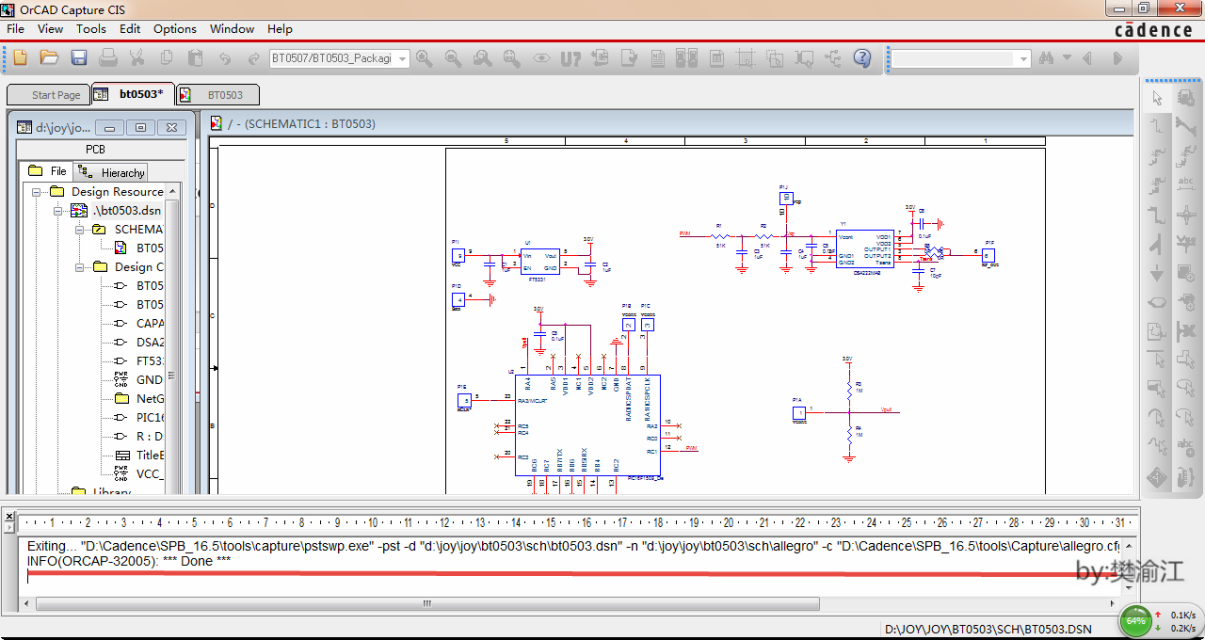1205x640 pixels.
Task: Open the Edit menu
Action: point(130,29)
